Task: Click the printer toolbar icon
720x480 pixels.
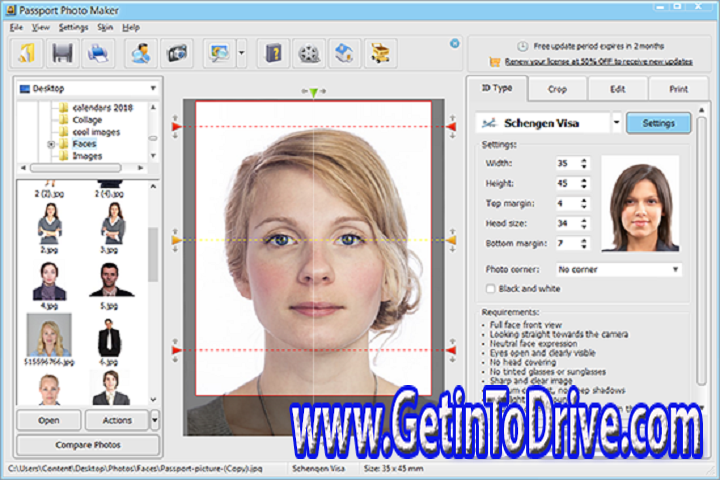Action: (98, 53)
